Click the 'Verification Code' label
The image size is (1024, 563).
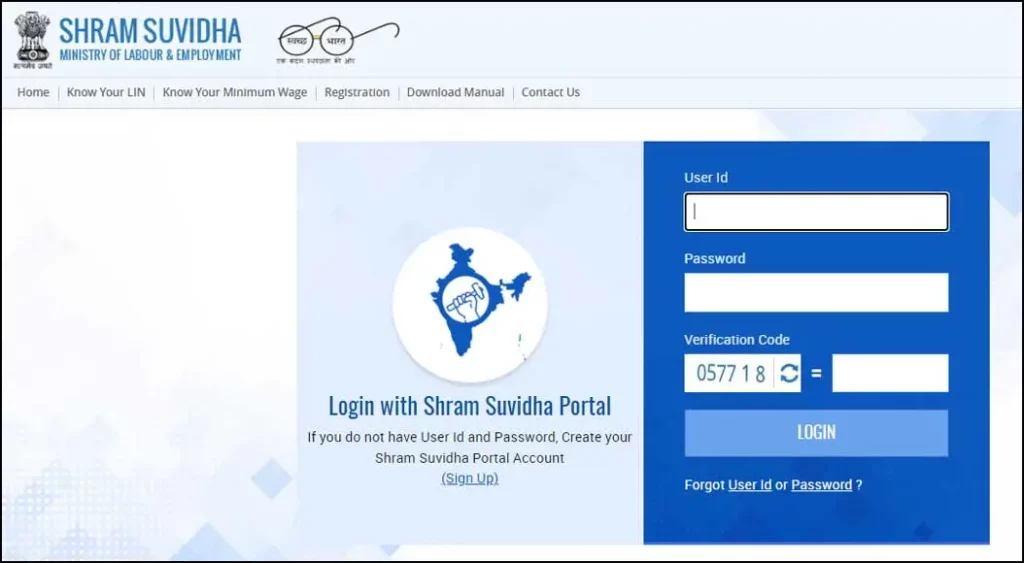coord(737,340)
